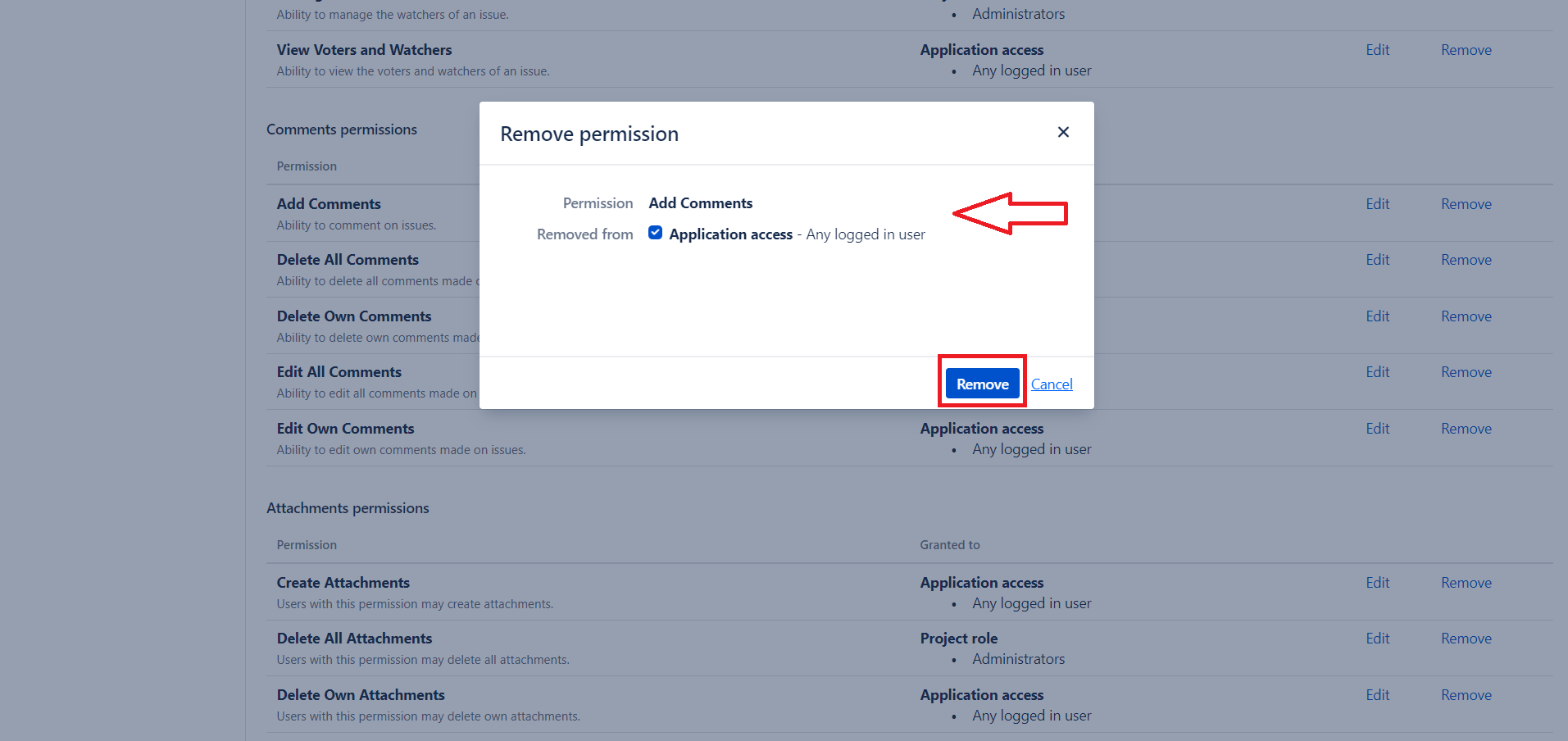The image size is (1568, 741).
Task: Edit the Add Comments permission
Action: (x=1377, y=204)
